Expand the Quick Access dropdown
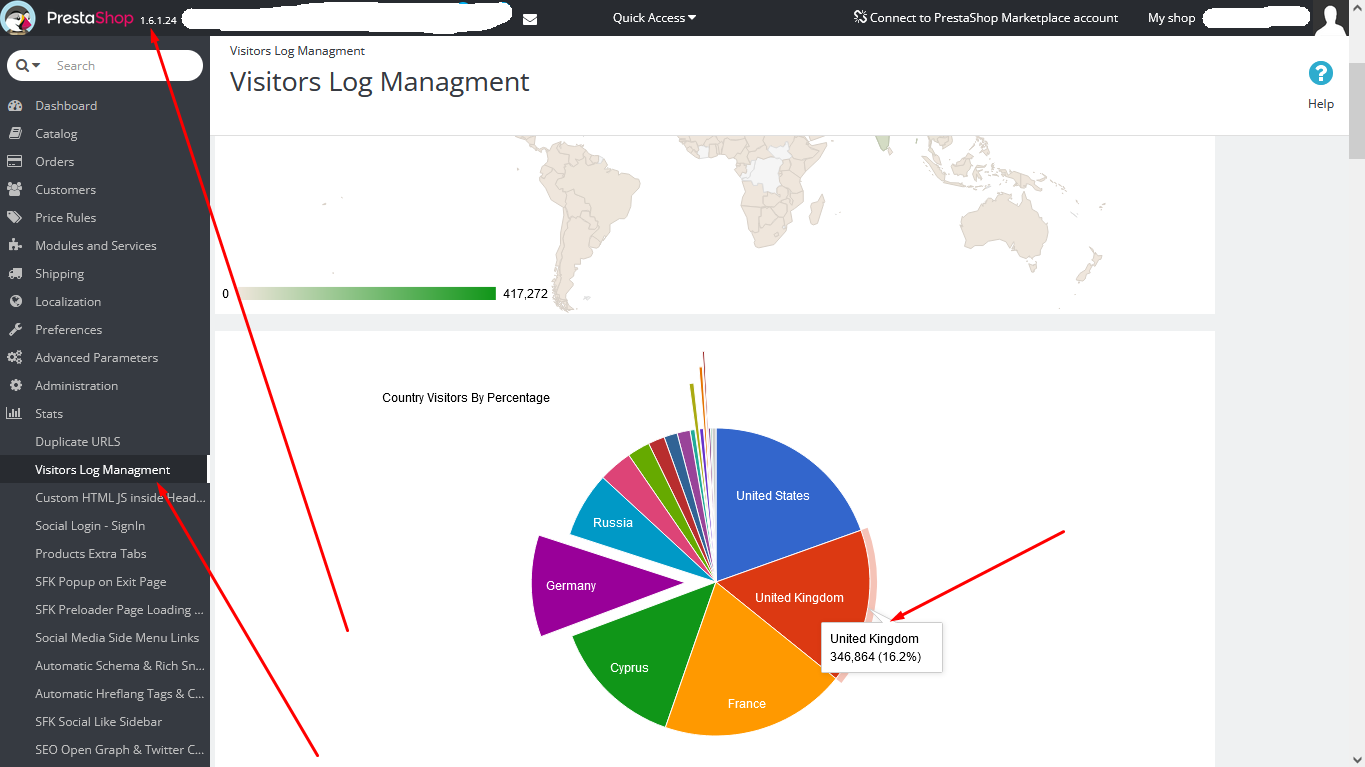The height and width of the screenshot is (767, 1365). tap(654, 18)
